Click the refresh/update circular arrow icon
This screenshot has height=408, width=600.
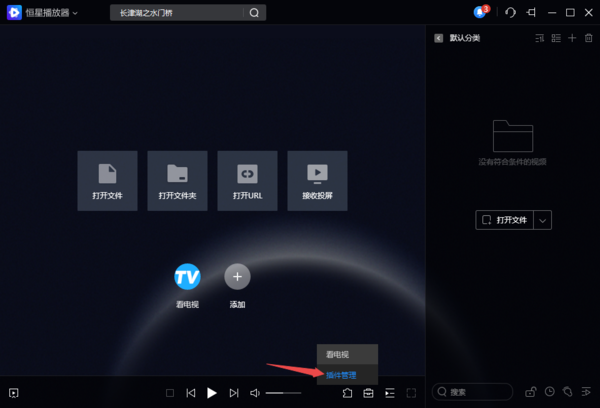(510, 13)
